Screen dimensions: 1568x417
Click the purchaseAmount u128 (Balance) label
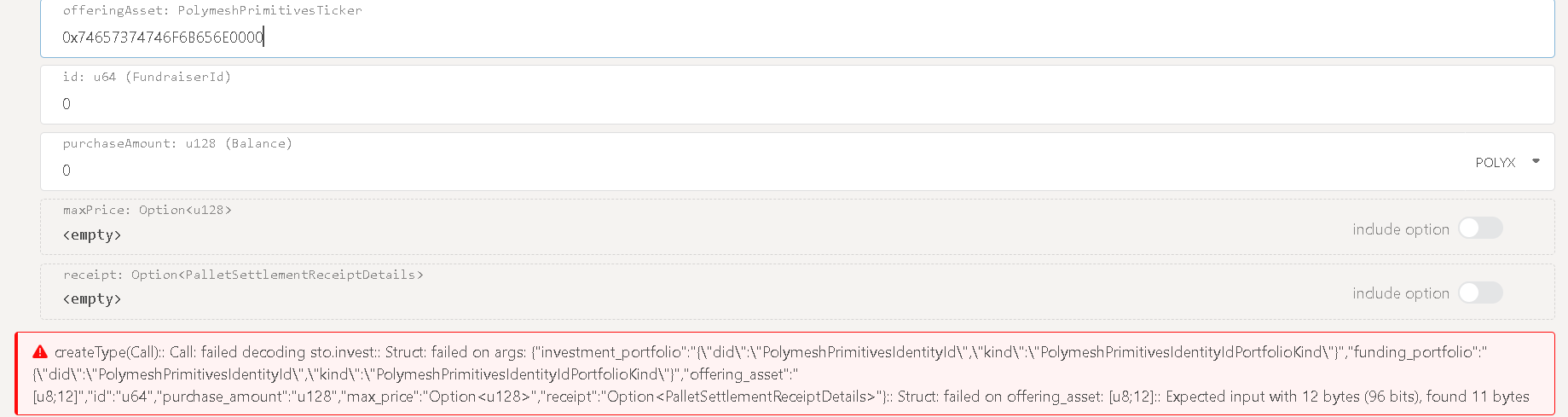(x=177, y=143)
